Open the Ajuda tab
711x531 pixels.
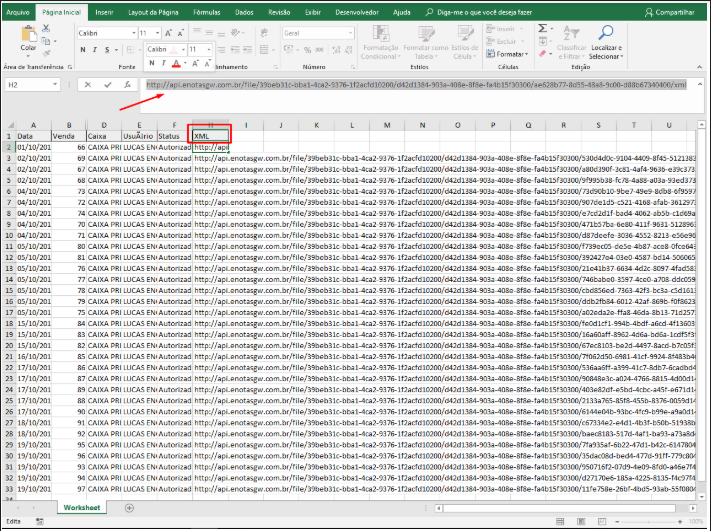point(402,12)
